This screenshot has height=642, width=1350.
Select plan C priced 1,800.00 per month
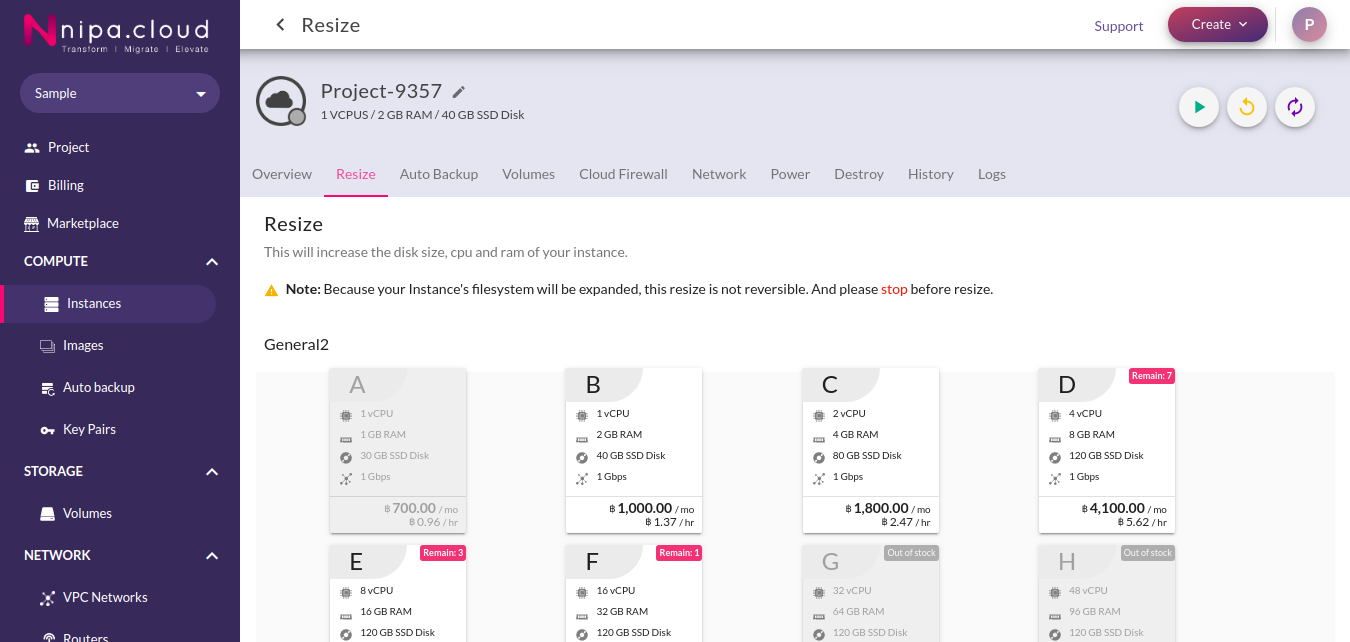(870, 450)
